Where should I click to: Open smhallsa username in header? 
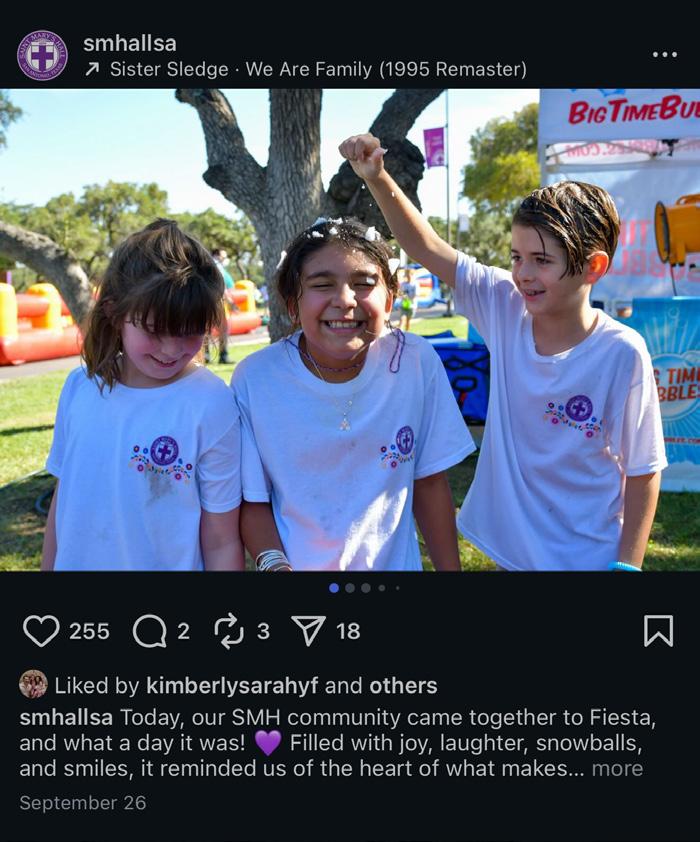tap(130, 43)
